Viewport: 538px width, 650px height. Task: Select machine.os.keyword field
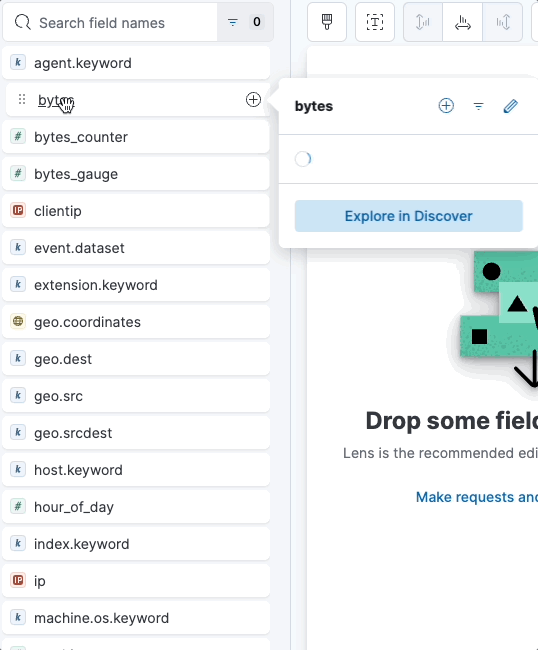tap(136, 618)
